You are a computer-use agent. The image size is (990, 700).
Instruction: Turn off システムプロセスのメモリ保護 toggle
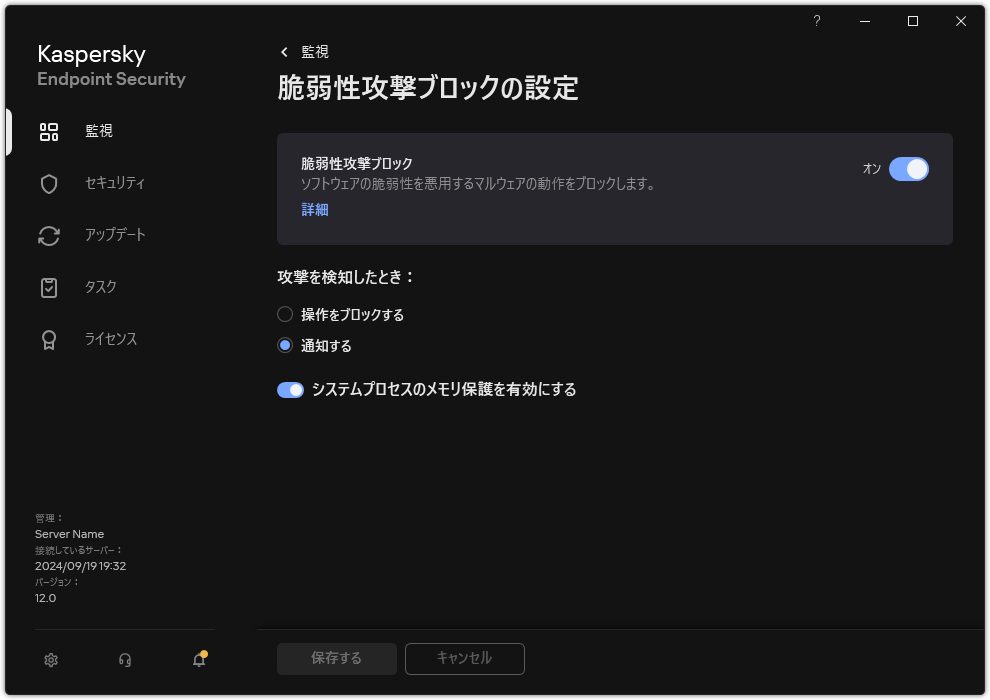point(290,389)
